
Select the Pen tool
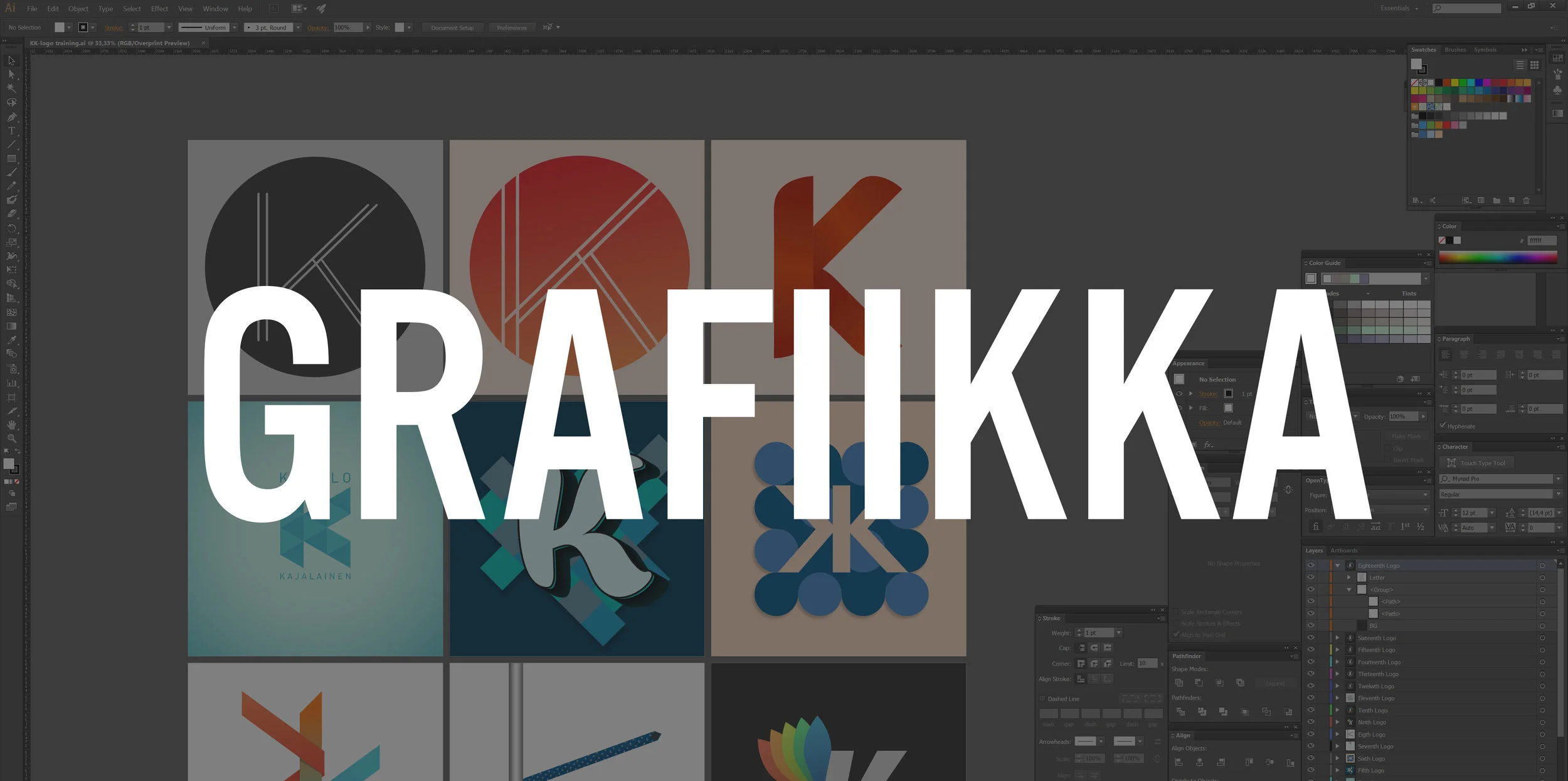[x=11, y=117]
